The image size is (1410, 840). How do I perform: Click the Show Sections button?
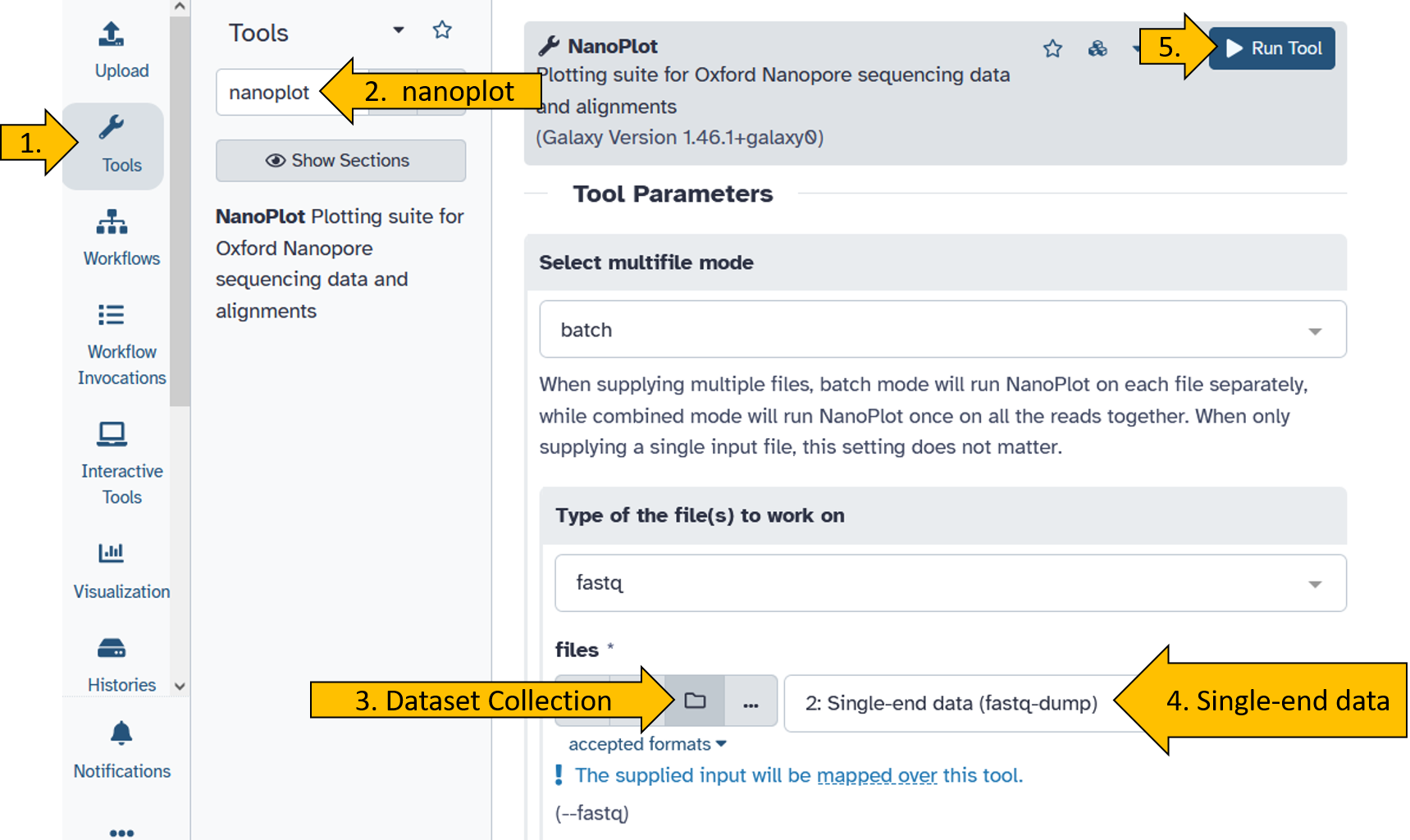(340, 160)
